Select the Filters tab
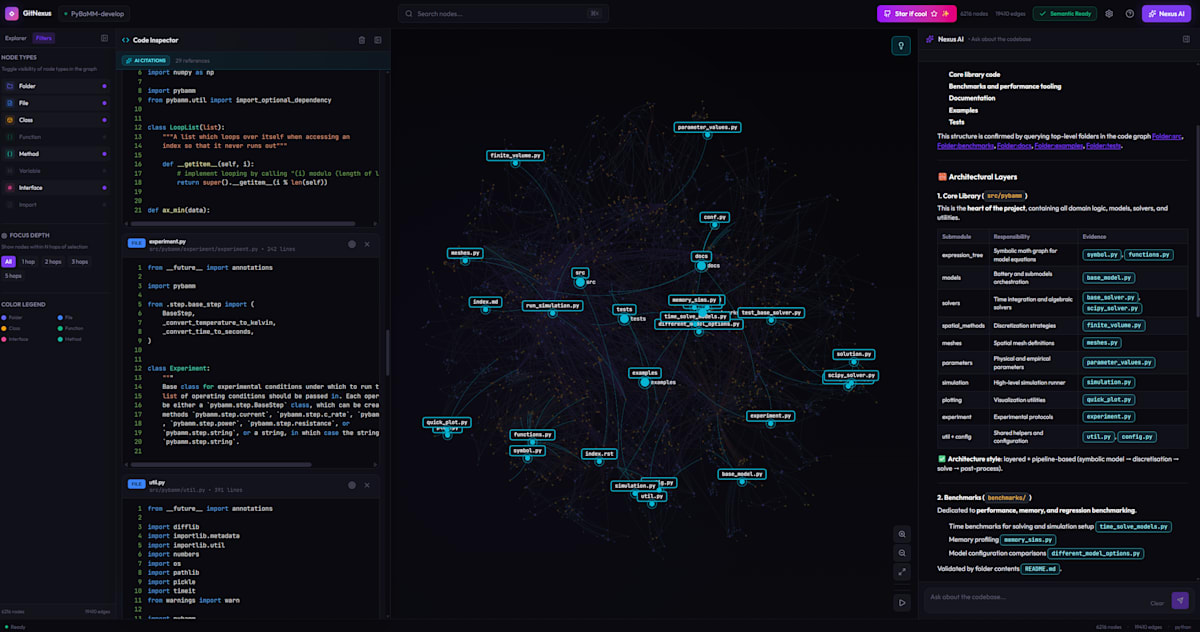Image resolution: width=1200 pixels, height=632 pixels. pyautogui.click(x=43, y=38)
